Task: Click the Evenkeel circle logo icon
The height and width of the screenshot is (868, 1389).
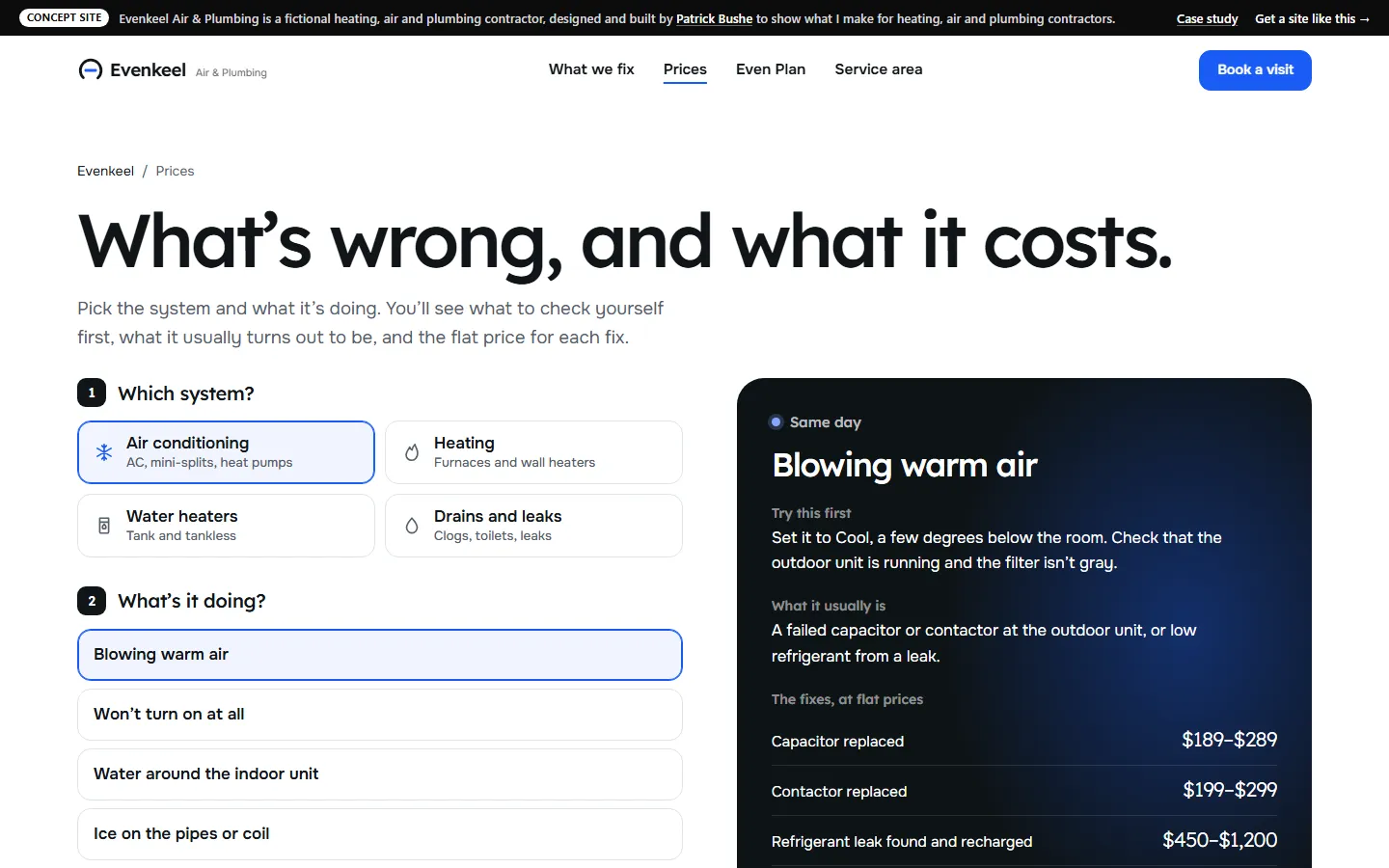Action: click(91, 69)
